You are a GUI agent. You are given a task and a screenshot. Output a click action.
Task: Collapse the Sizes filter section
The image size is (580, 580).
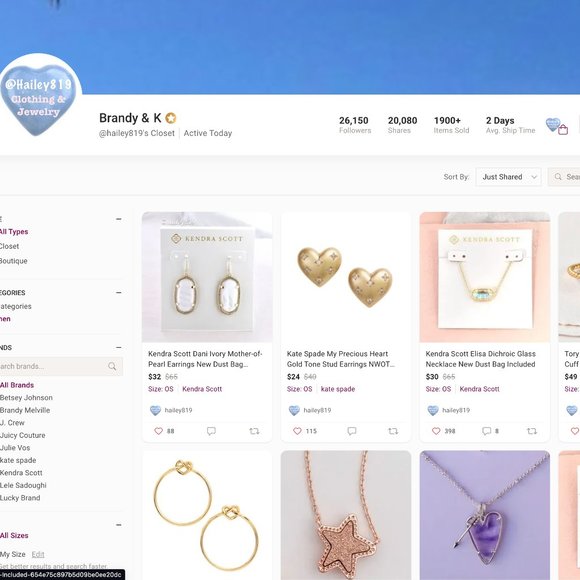tap(118, 525)
